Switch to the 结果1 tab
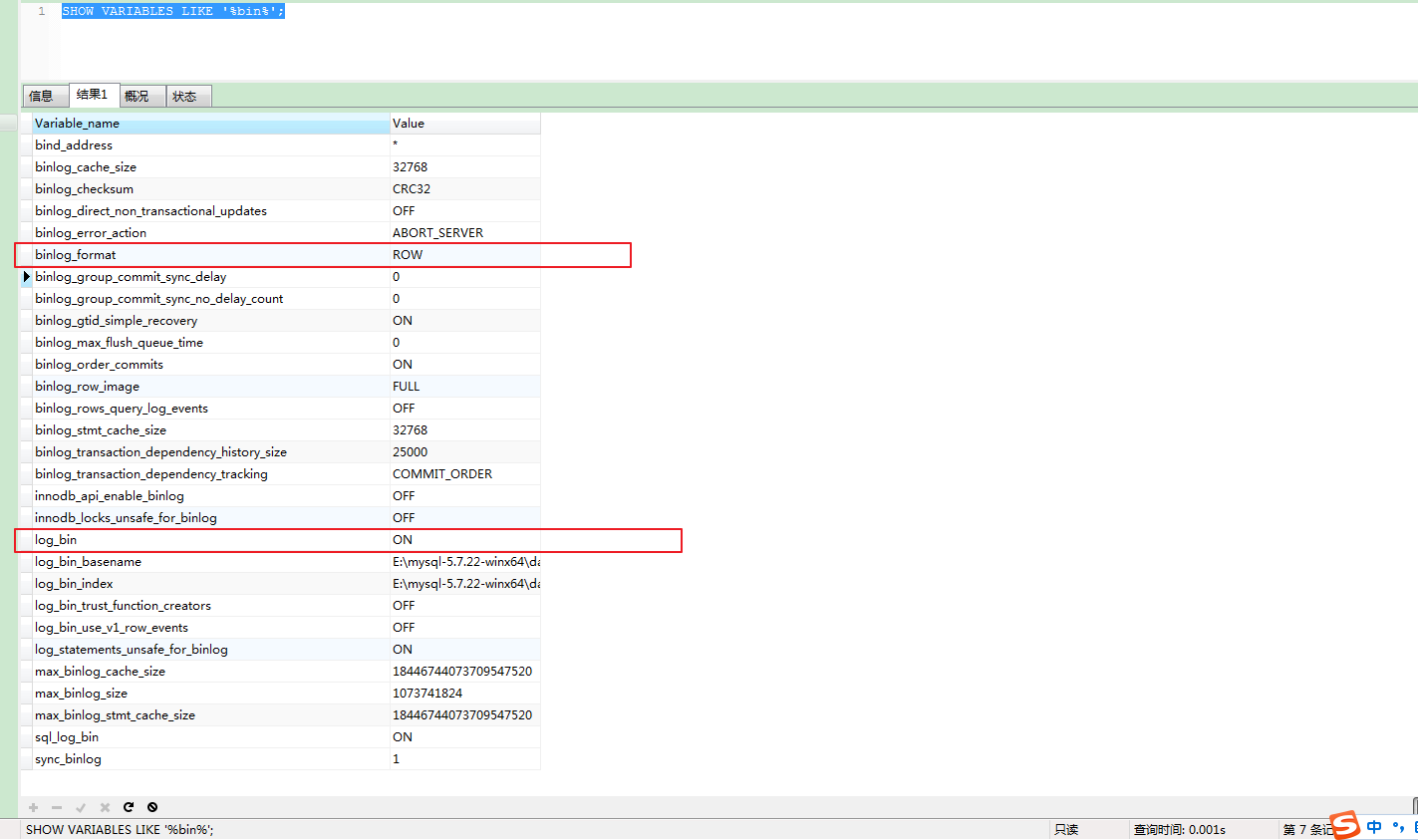The height and width of the screenshot is (840, 1418). coord(93,95)
